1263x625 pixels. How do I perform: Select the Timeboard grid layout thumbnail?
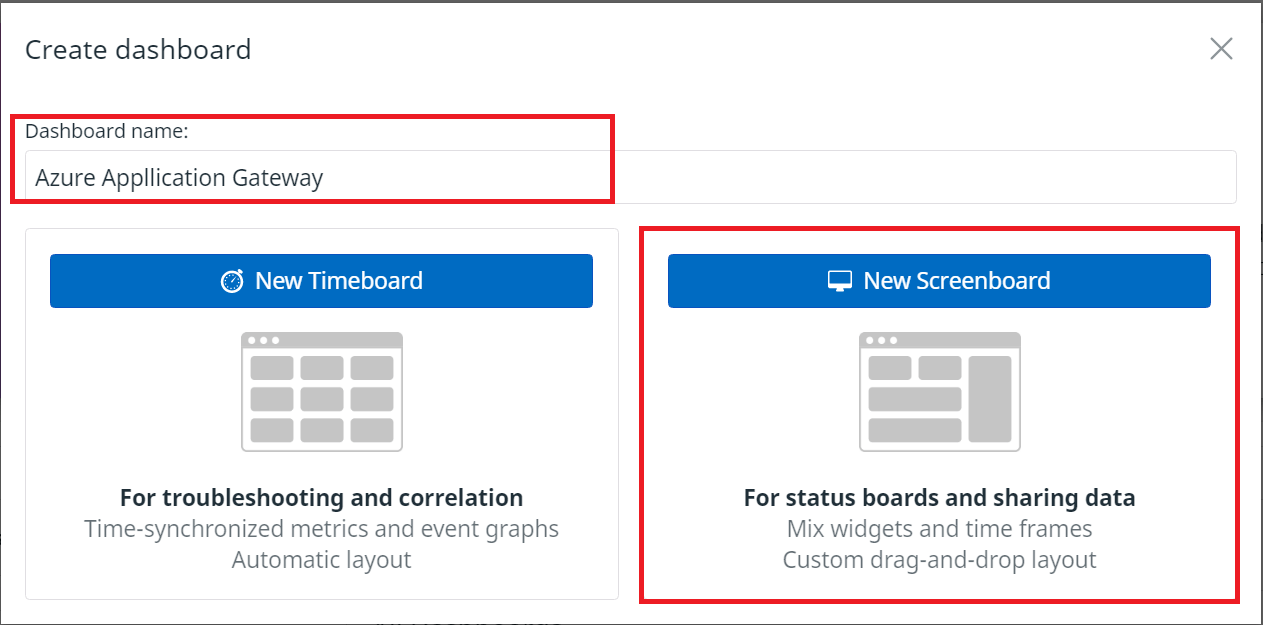tap(322, 391)
